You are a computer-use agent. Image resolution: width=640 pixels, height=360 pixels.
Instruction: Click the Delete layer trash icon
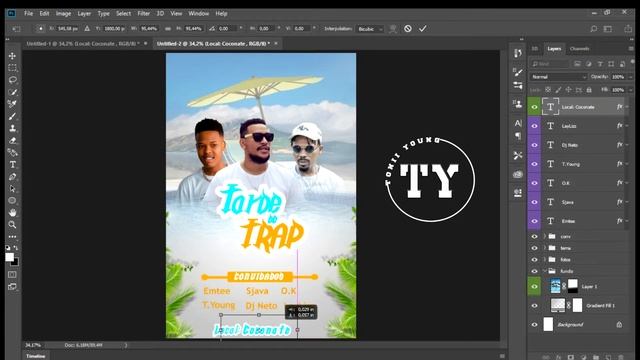point(621,357)
